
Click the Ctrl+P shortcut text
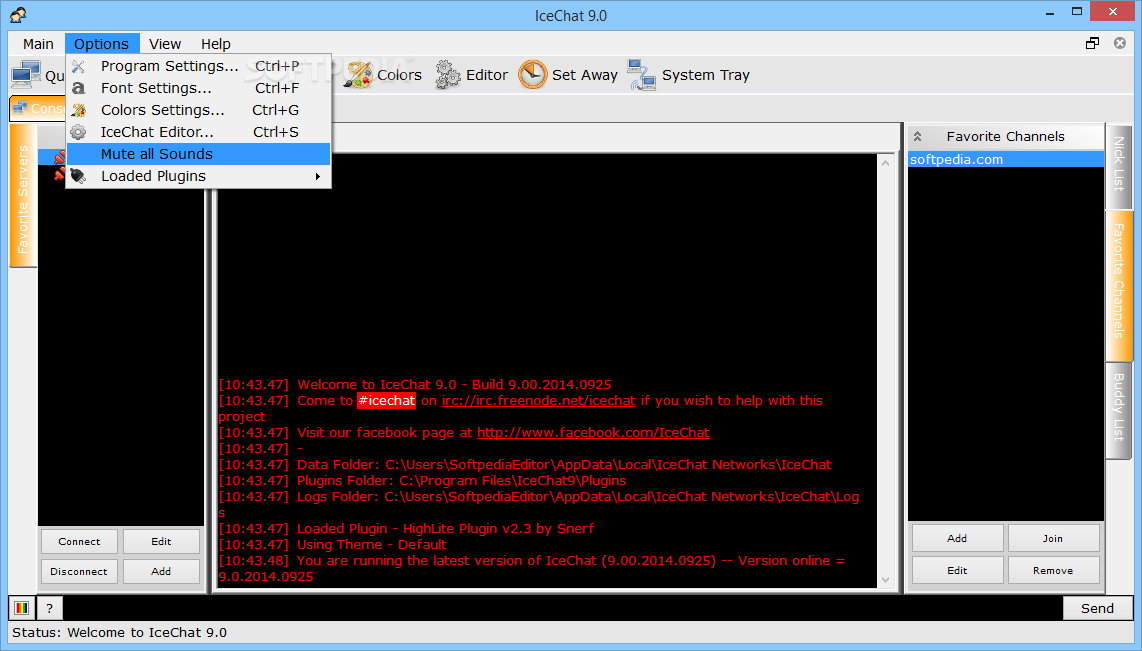pyautogui.click(x=277, y=66)
